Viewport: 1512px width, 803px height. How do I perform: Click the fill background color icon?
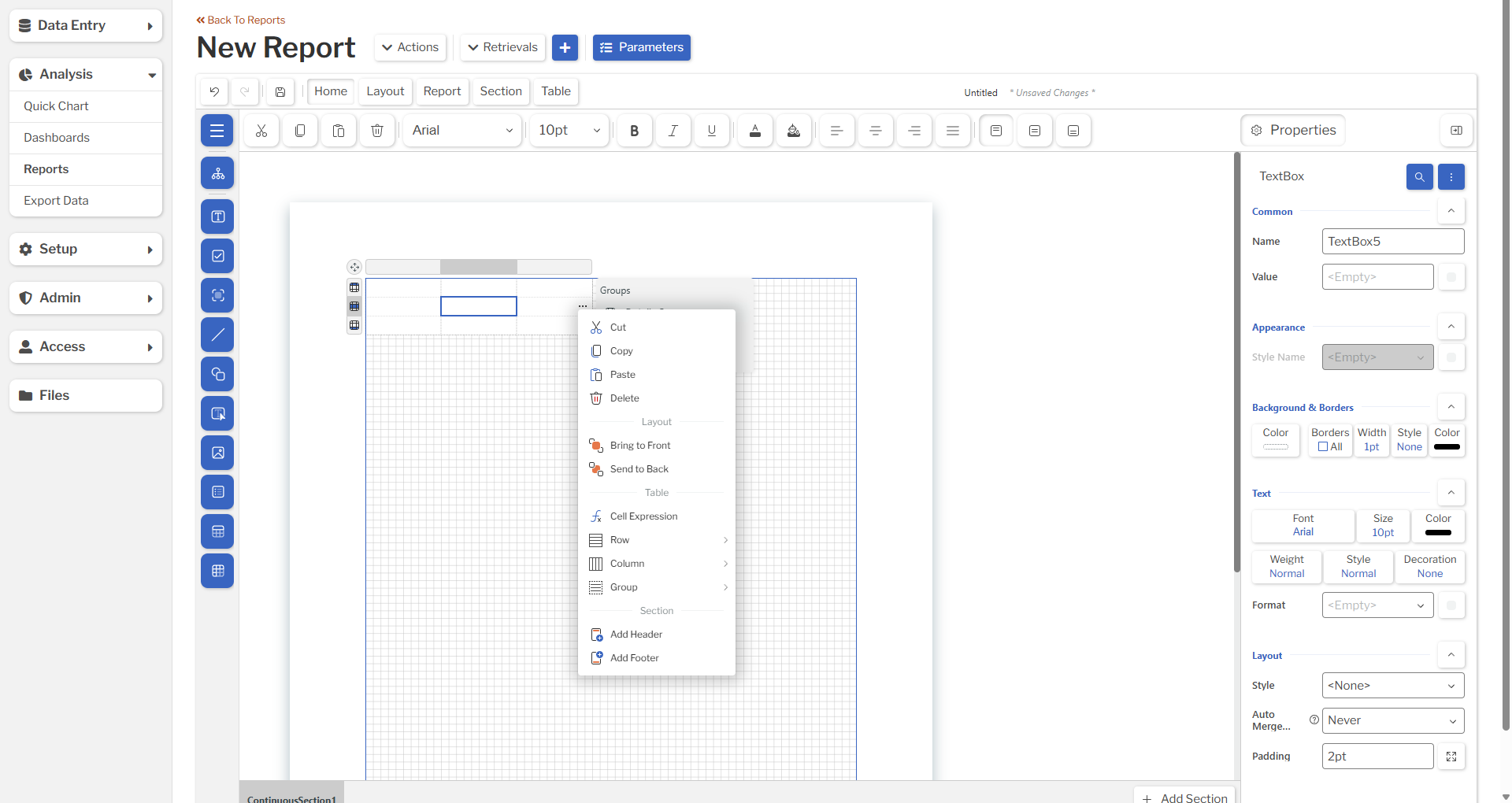(794, 131)
